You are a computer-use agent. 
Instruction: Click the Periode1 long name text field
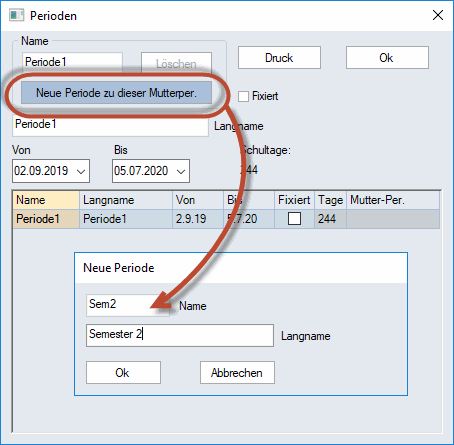(x=110, y=125)
